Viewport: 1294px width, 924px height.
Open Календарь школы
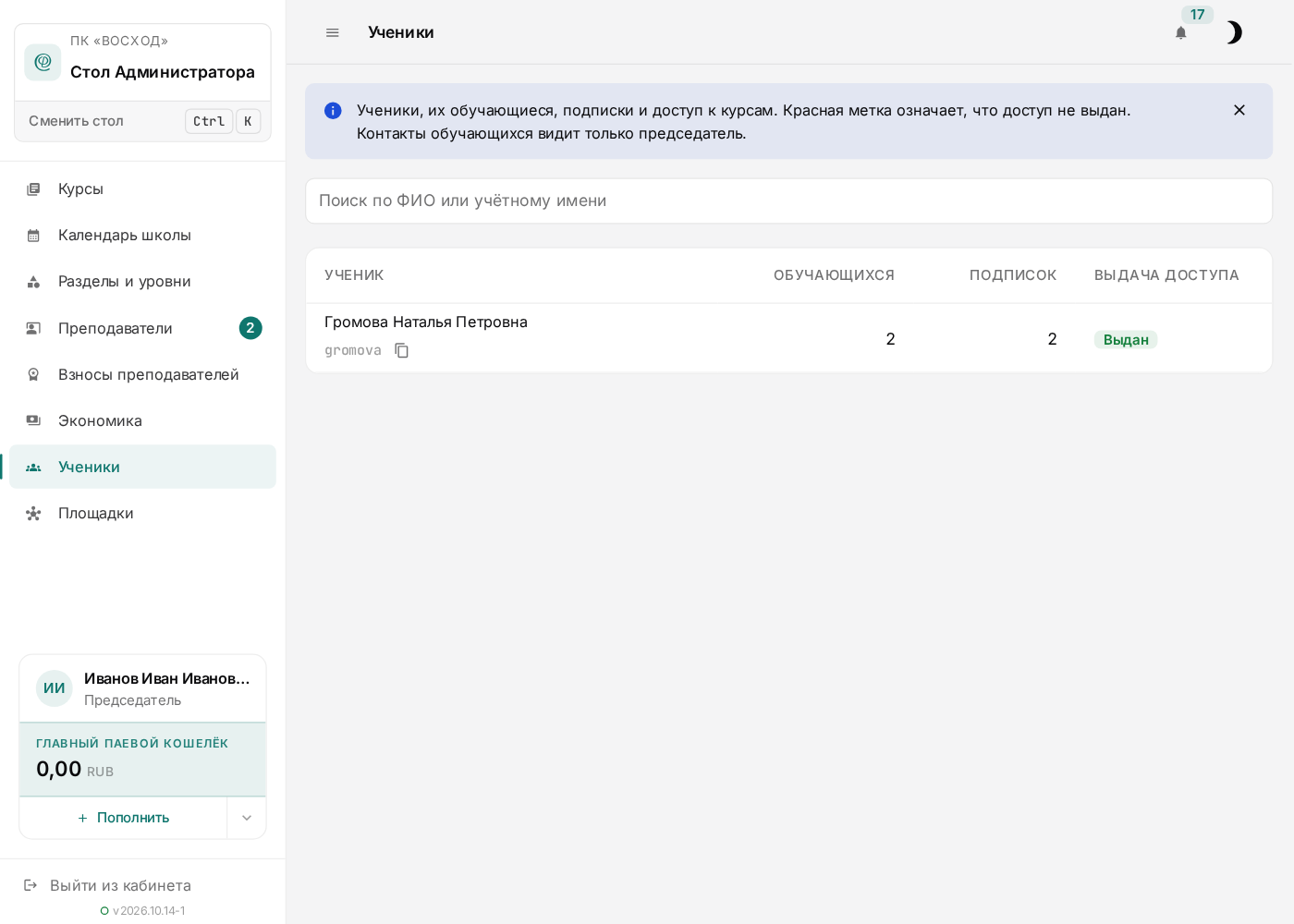[x=142, y=236]
